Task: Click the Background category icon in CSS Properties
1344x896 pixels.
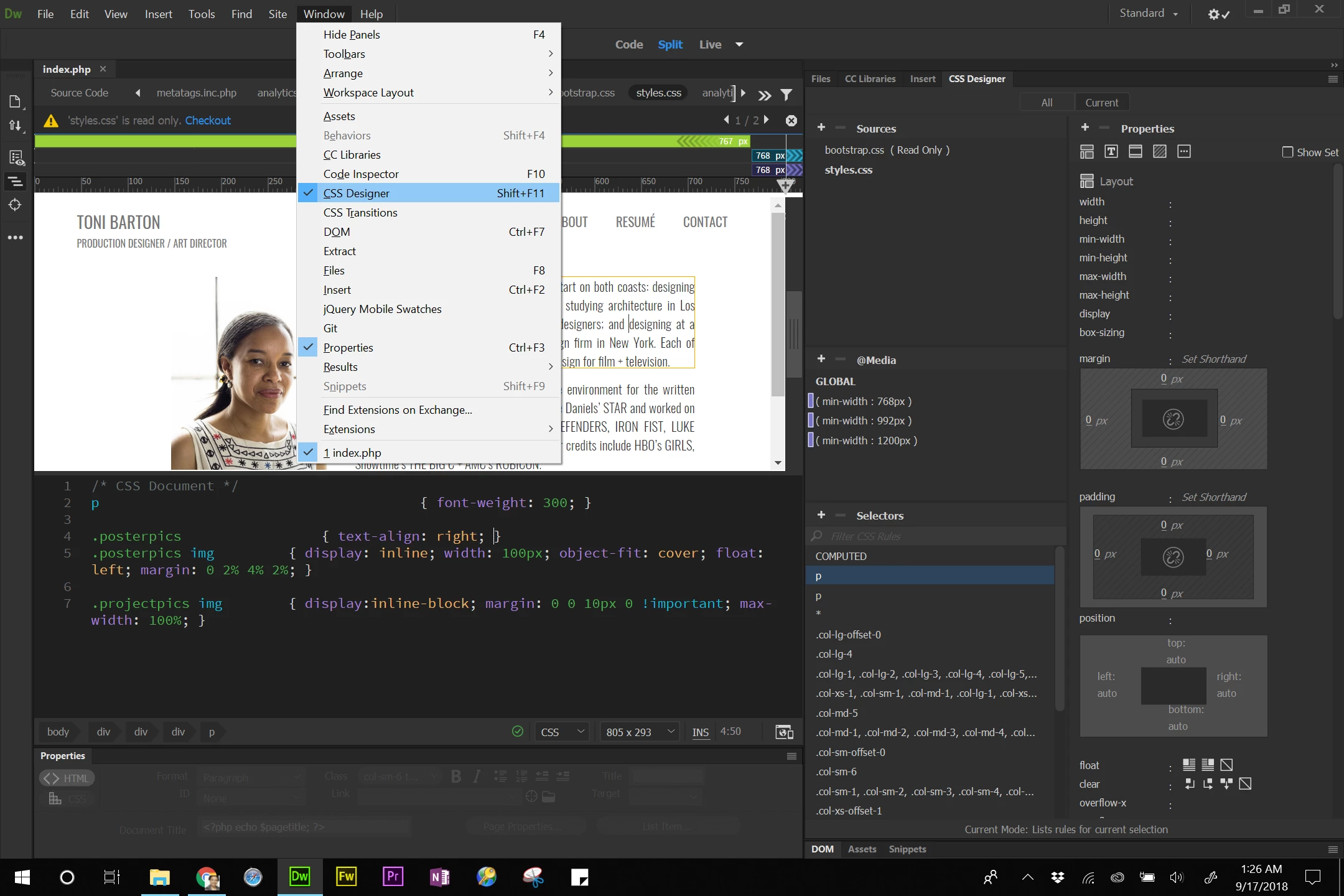Action: tap(1160, 151)
